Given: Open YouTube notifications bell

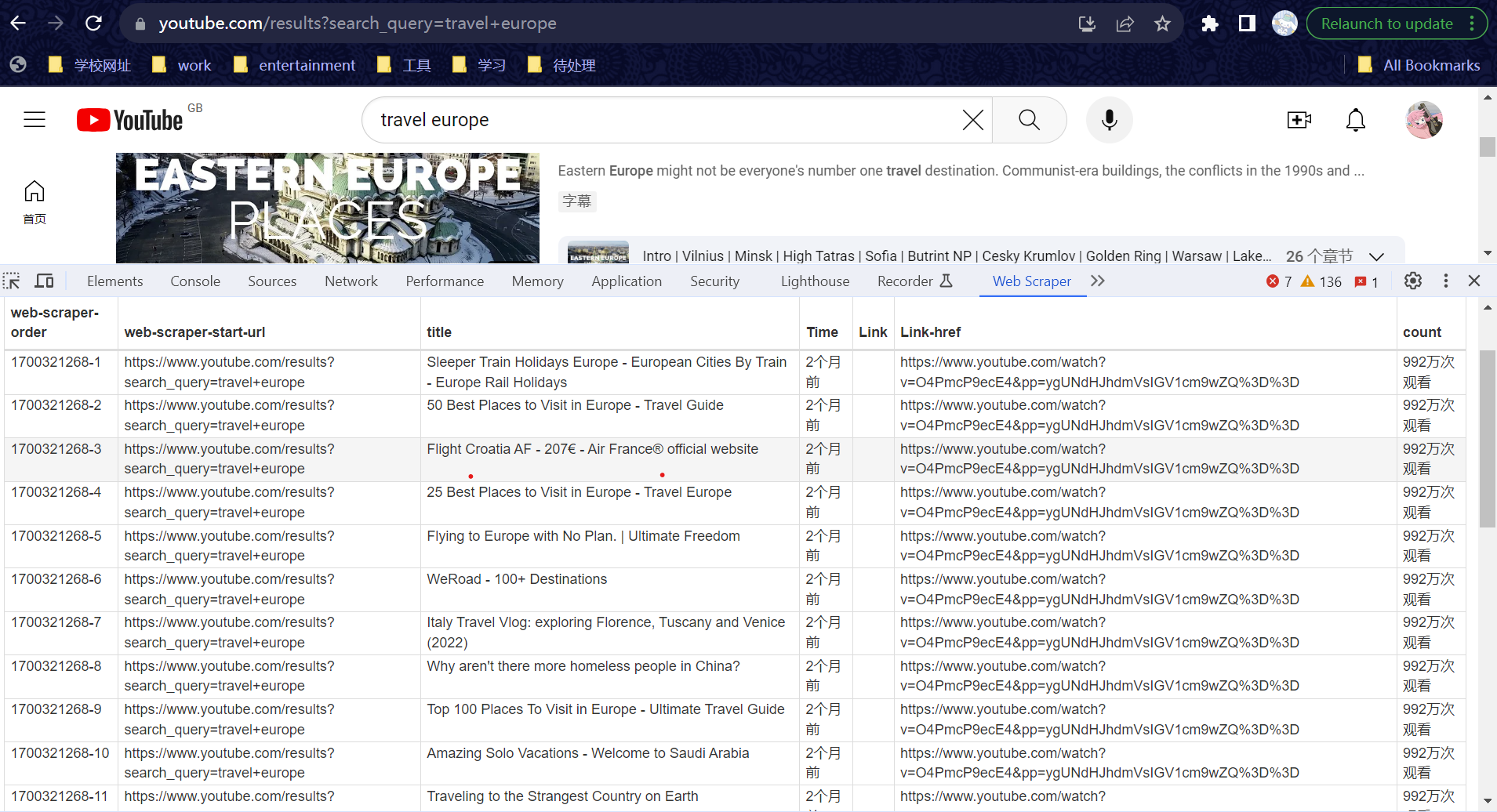Looking at the screenshot, I should (1355, 120).
